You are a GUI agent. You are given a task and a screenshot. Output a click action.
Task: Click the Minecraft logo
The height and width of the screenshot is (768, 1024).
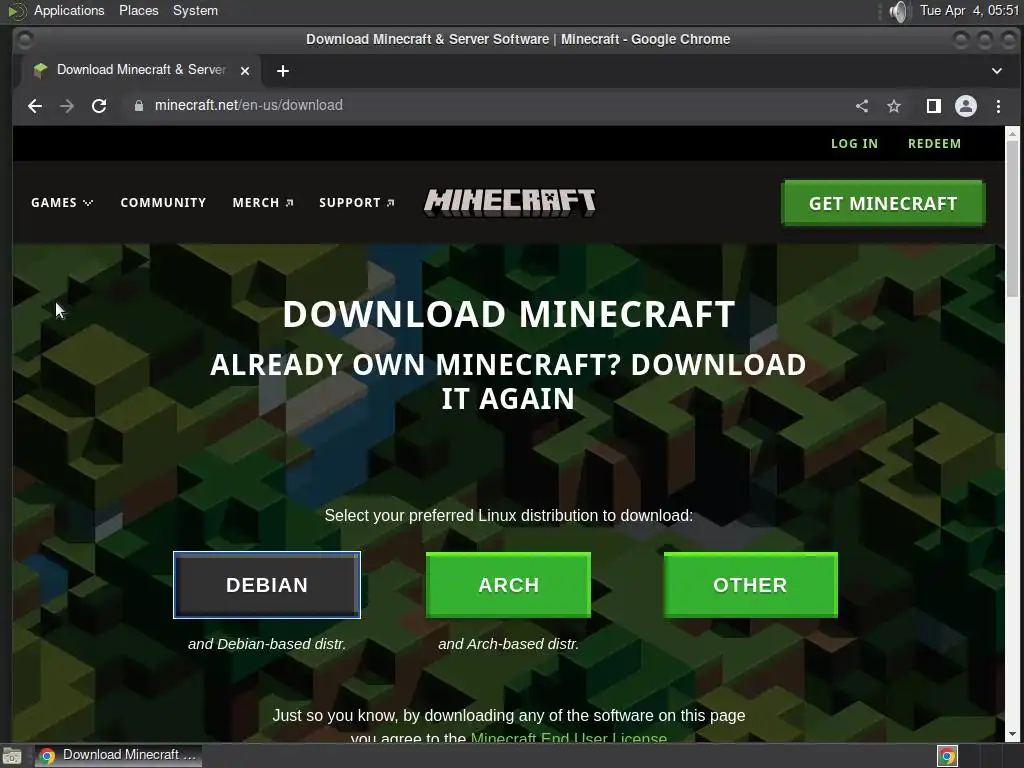pyautogui.click(x=509, y=202)
